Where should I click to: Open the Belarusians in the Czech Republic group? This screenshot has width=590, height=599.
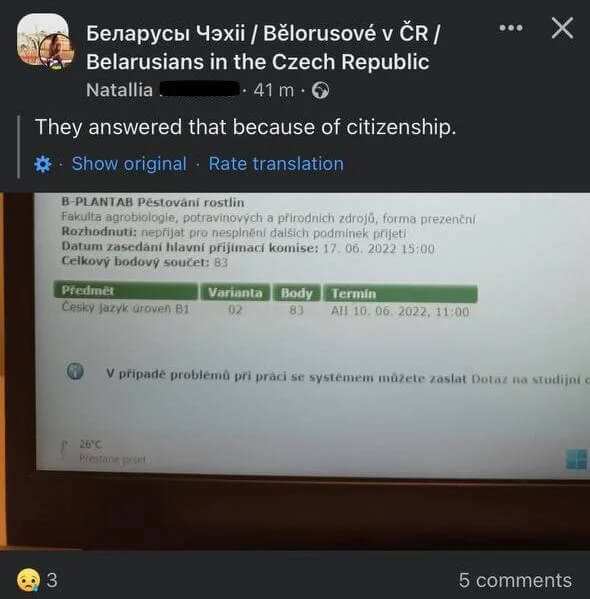coord(263,47)
